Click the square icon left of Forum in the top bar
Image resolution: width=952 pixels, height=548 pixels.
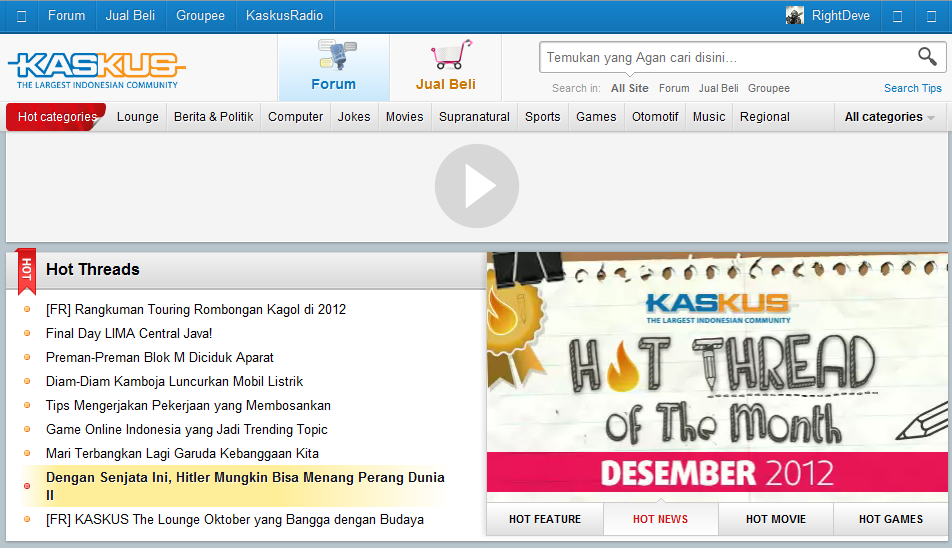(21, 16)
